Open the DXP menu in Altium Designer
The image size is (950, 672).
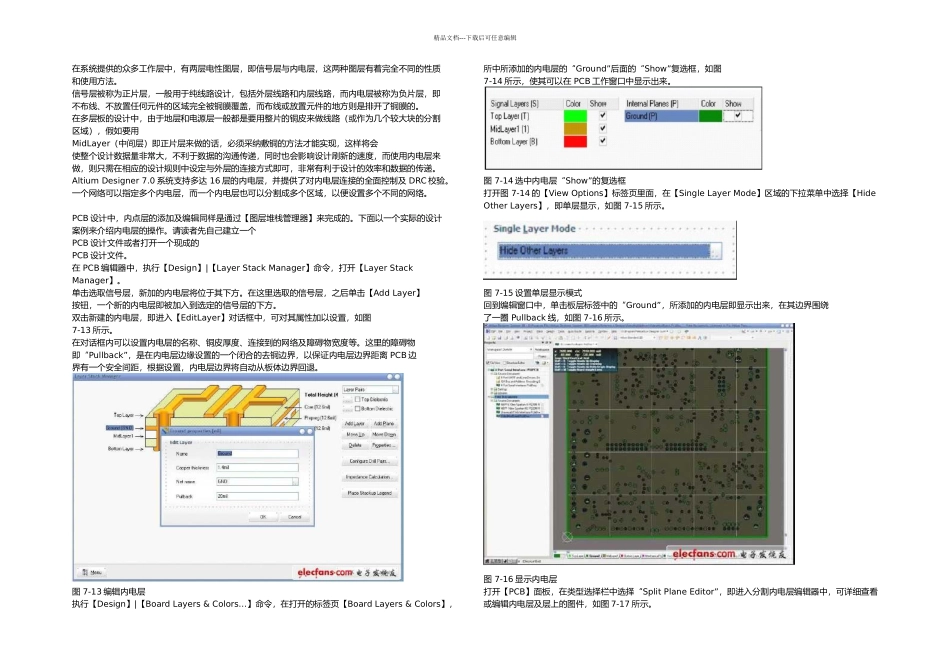(x=490, y=331)
